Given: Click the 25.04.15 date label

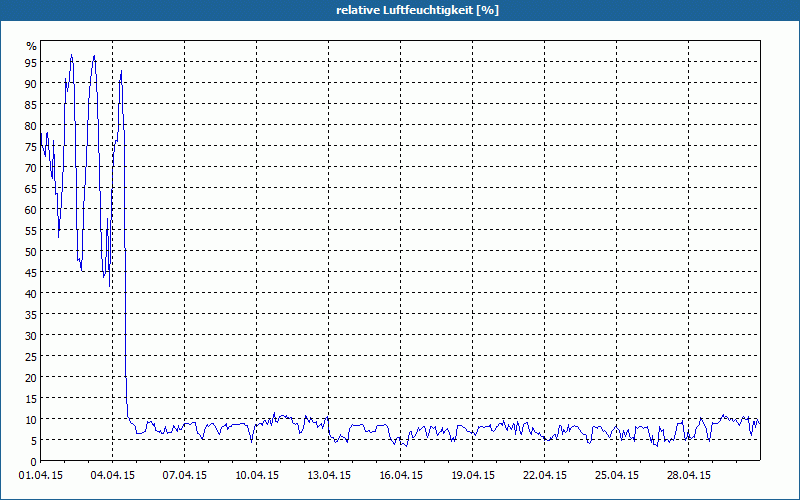Looking at the screenshot, I should coord(617,476).
